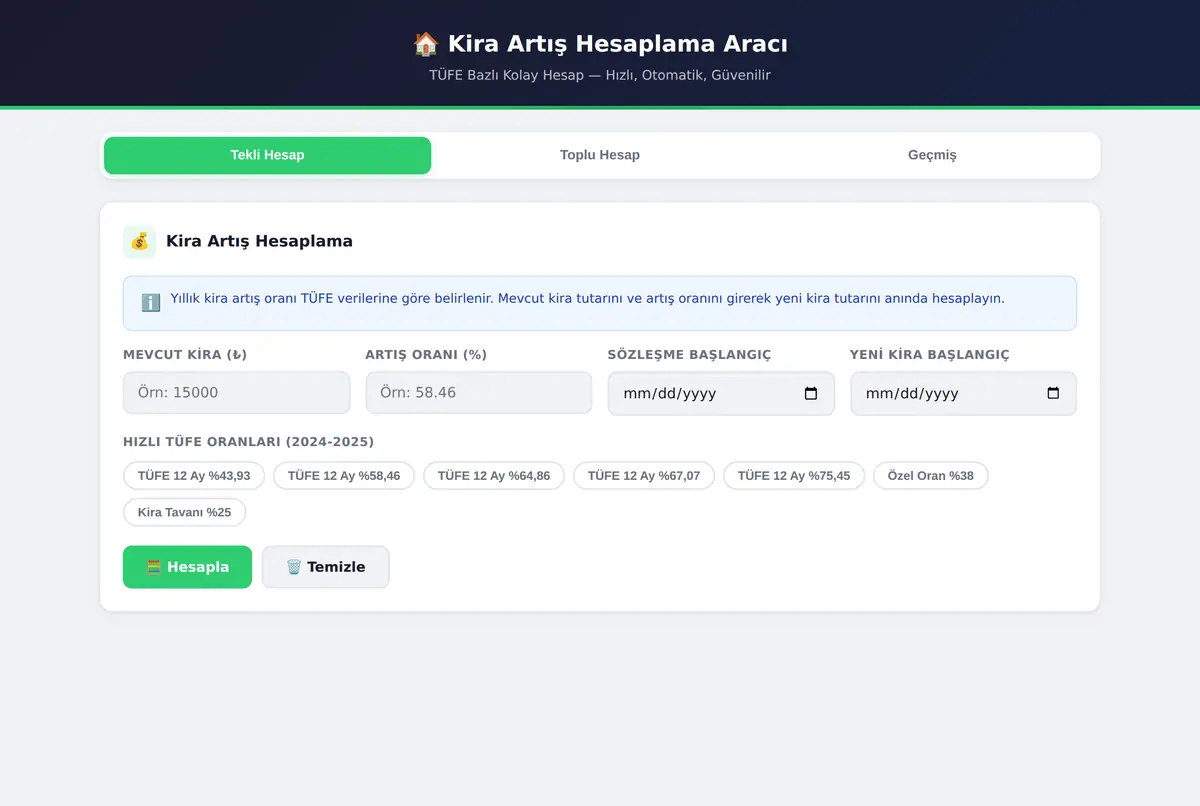Choose the Özel Oran %38 chip
This screenshot has height=806, width=1200.
tap(931, 476)
